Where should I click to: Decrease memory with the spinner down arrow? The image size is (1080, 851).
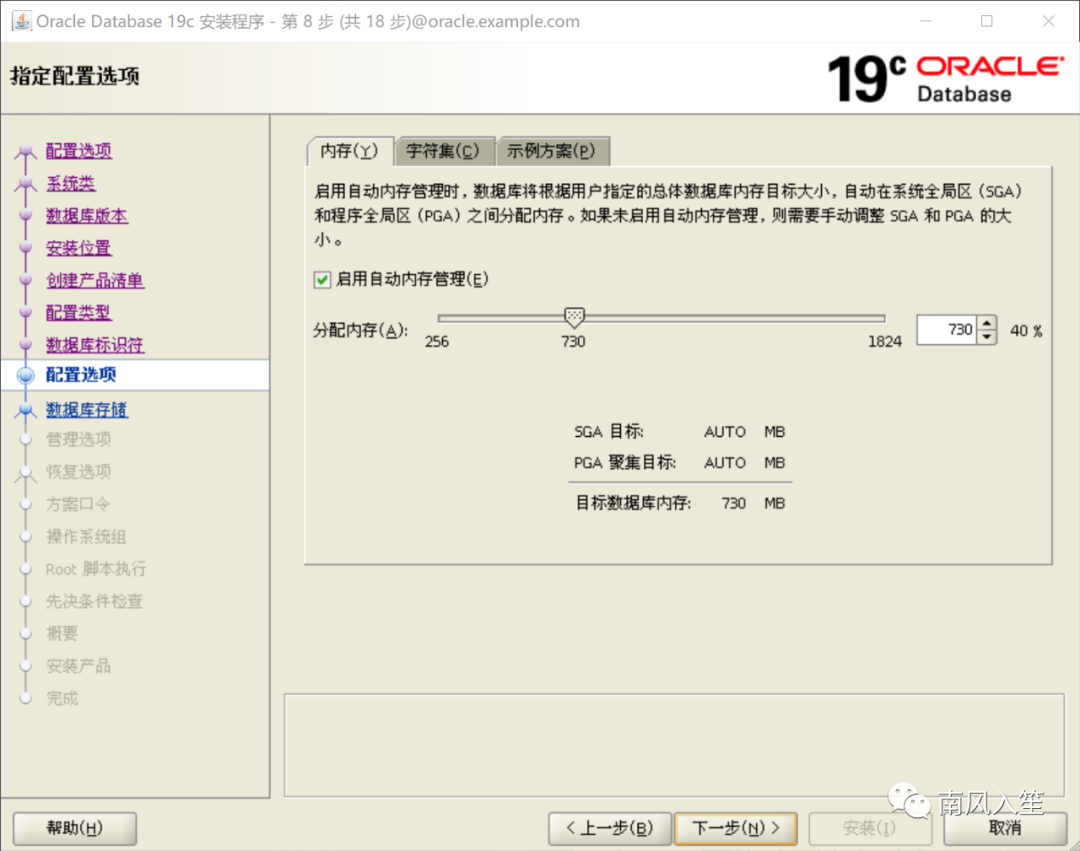[987, 337]
